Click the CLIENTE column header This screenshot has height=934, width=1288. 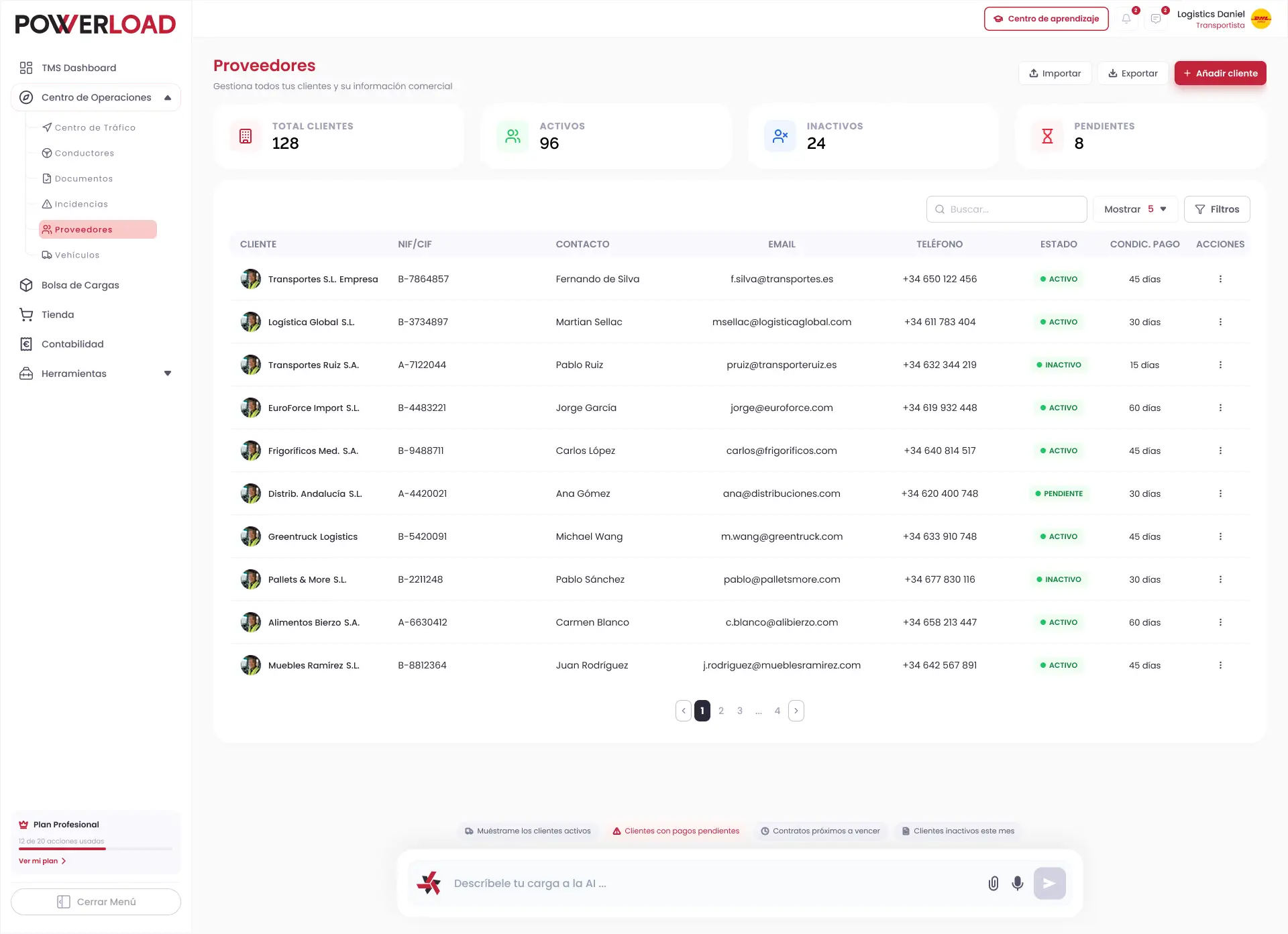click(258, 244)
